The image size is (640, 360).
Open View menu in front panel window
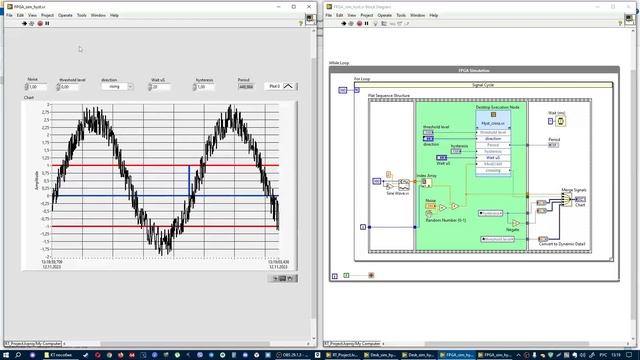[x=32, y=15]
